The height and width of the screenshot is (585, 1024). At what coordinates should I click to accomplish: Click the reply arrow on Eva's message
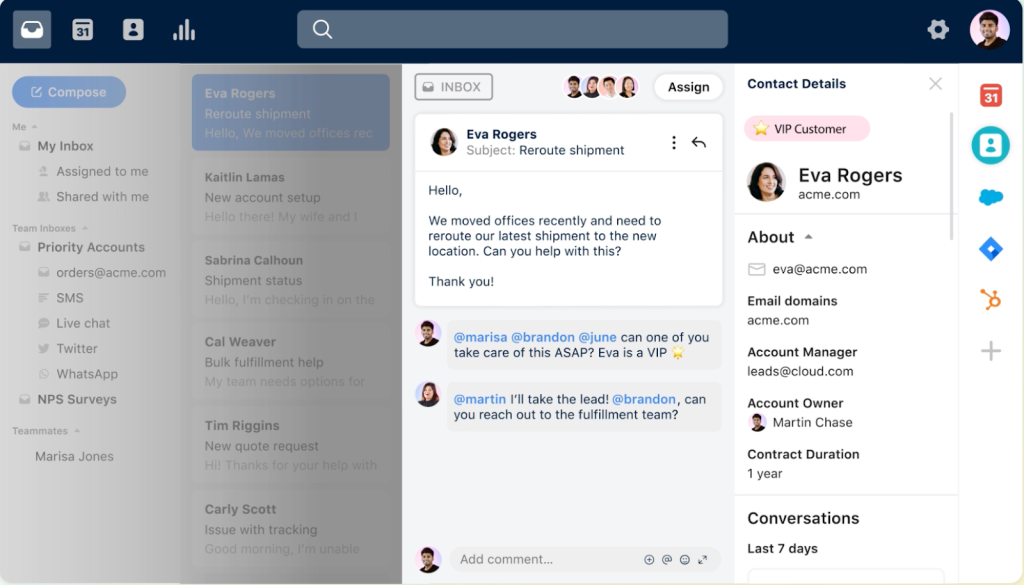[x=699, y=143]
